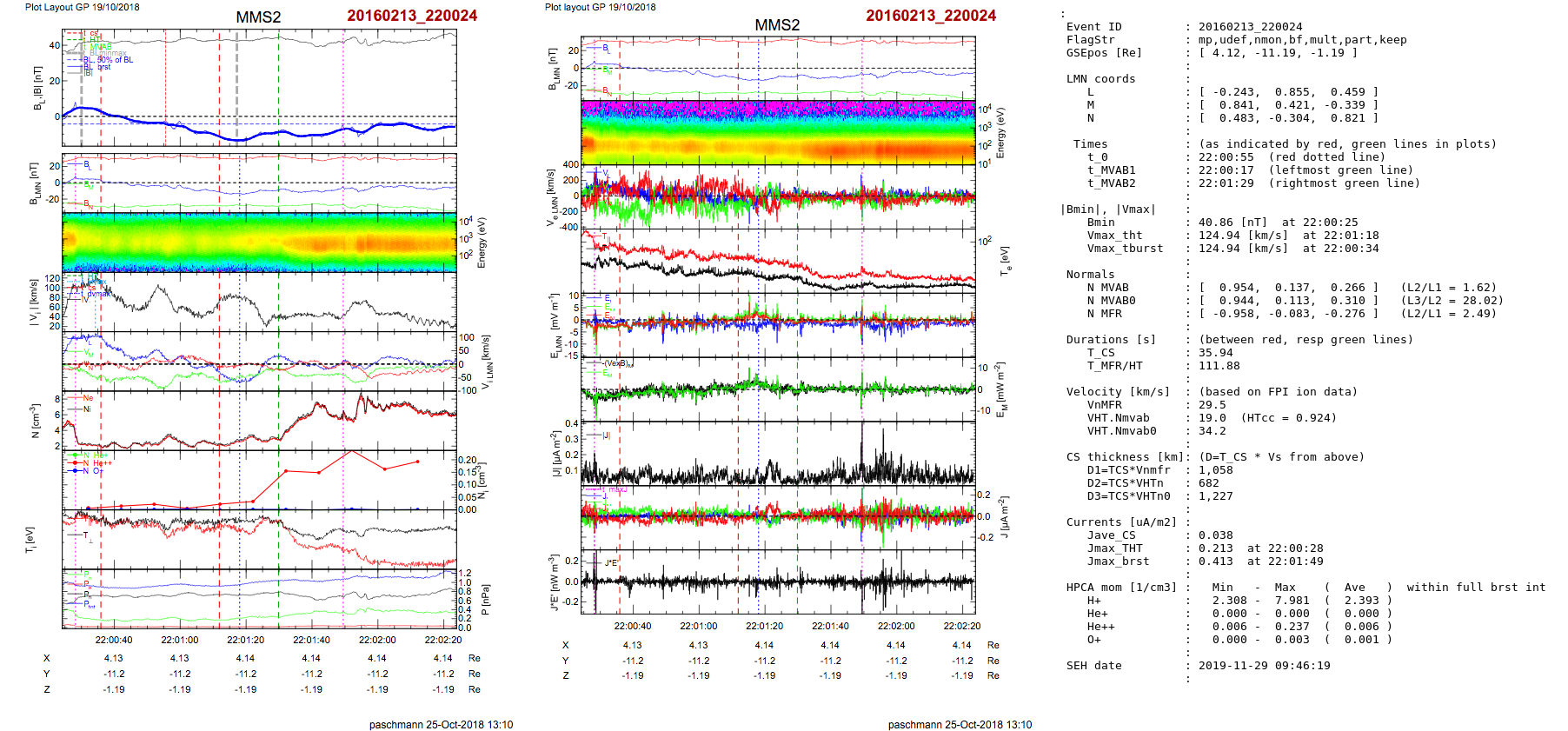This screenshot has width=1568, height=731.
Task: Click the MMS2 title above left plot
Action: 258,17
